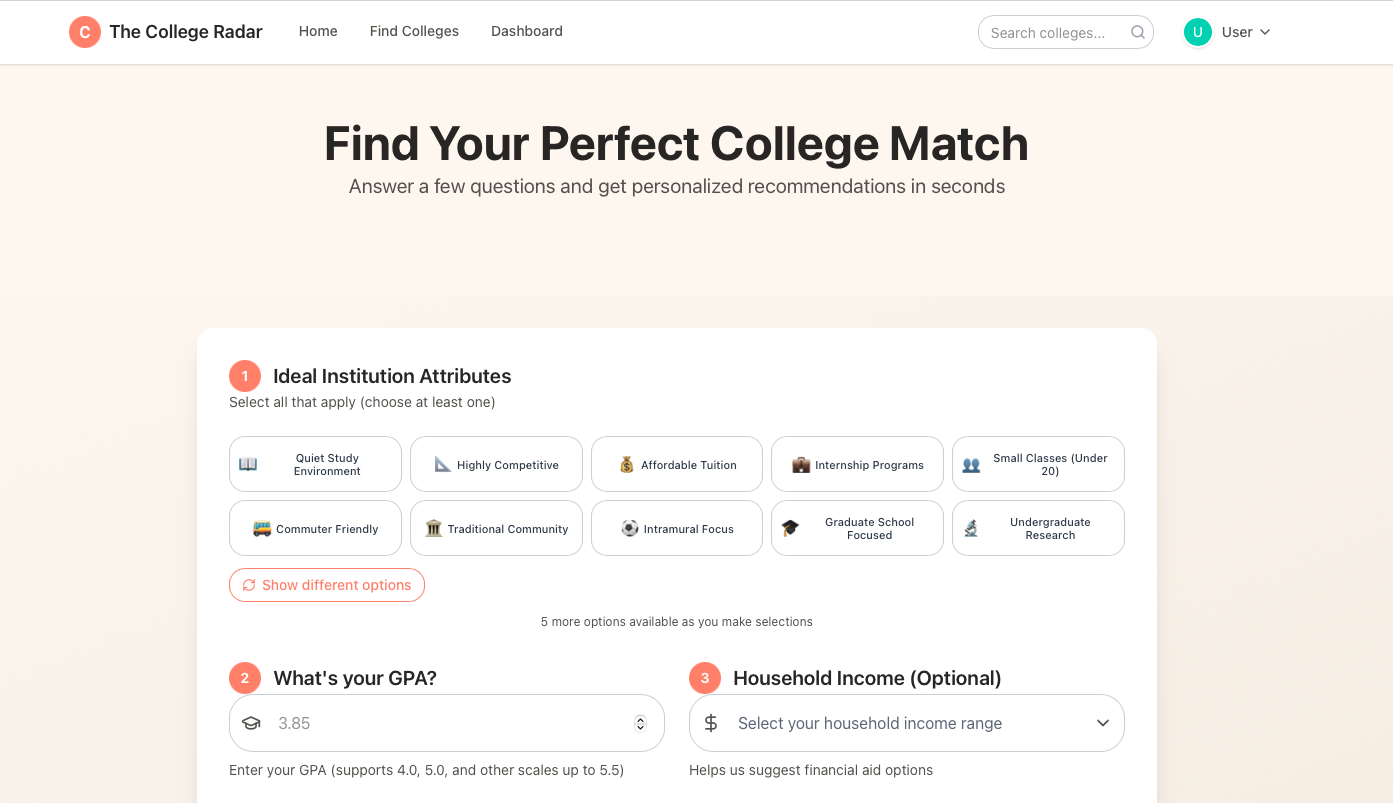1393x803 pixels.
Task: Click the search magnifier icon
Action: (1138, 32)
